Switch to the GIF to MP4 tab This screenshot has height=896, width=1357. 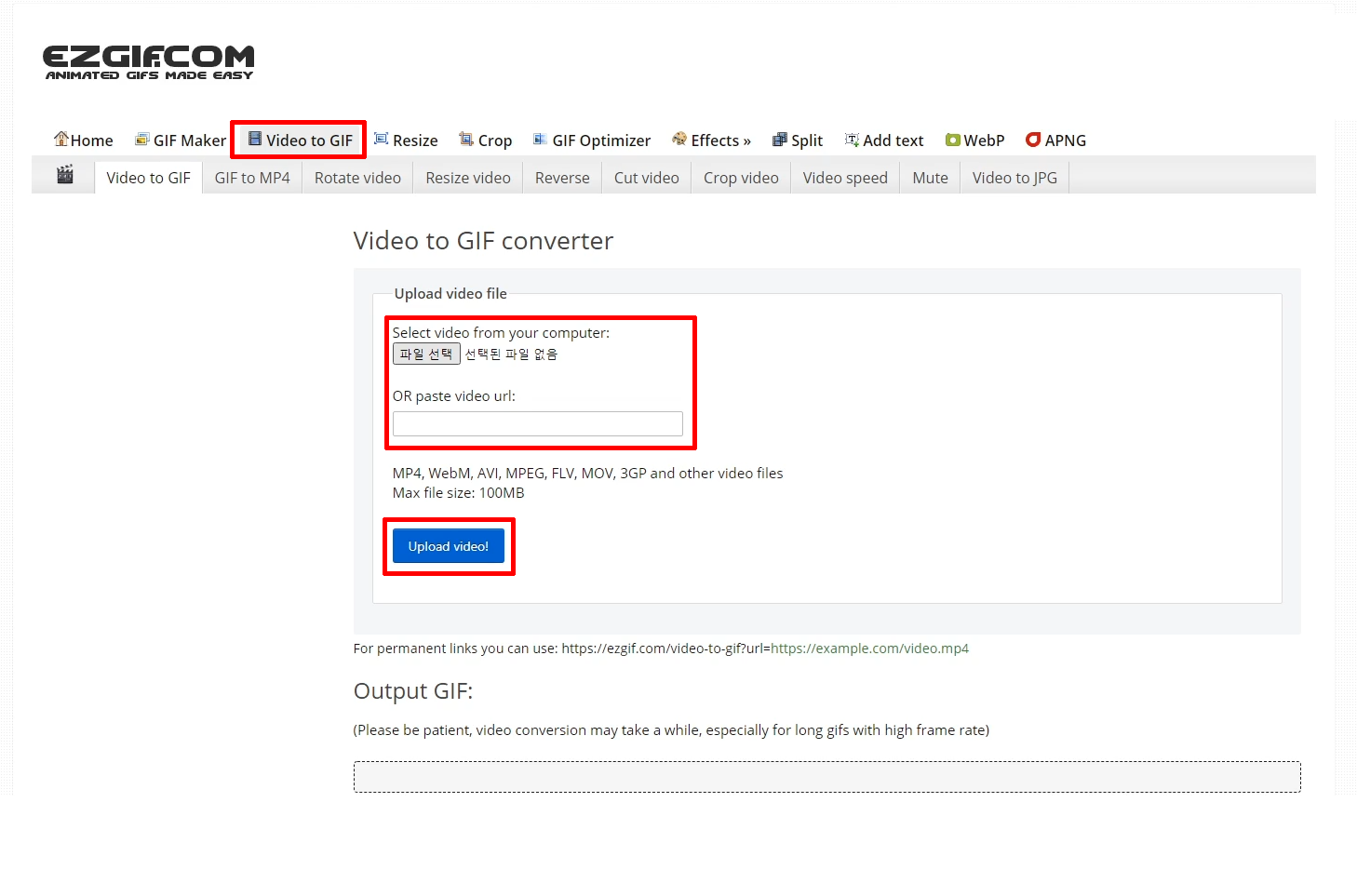coord(252,178)
